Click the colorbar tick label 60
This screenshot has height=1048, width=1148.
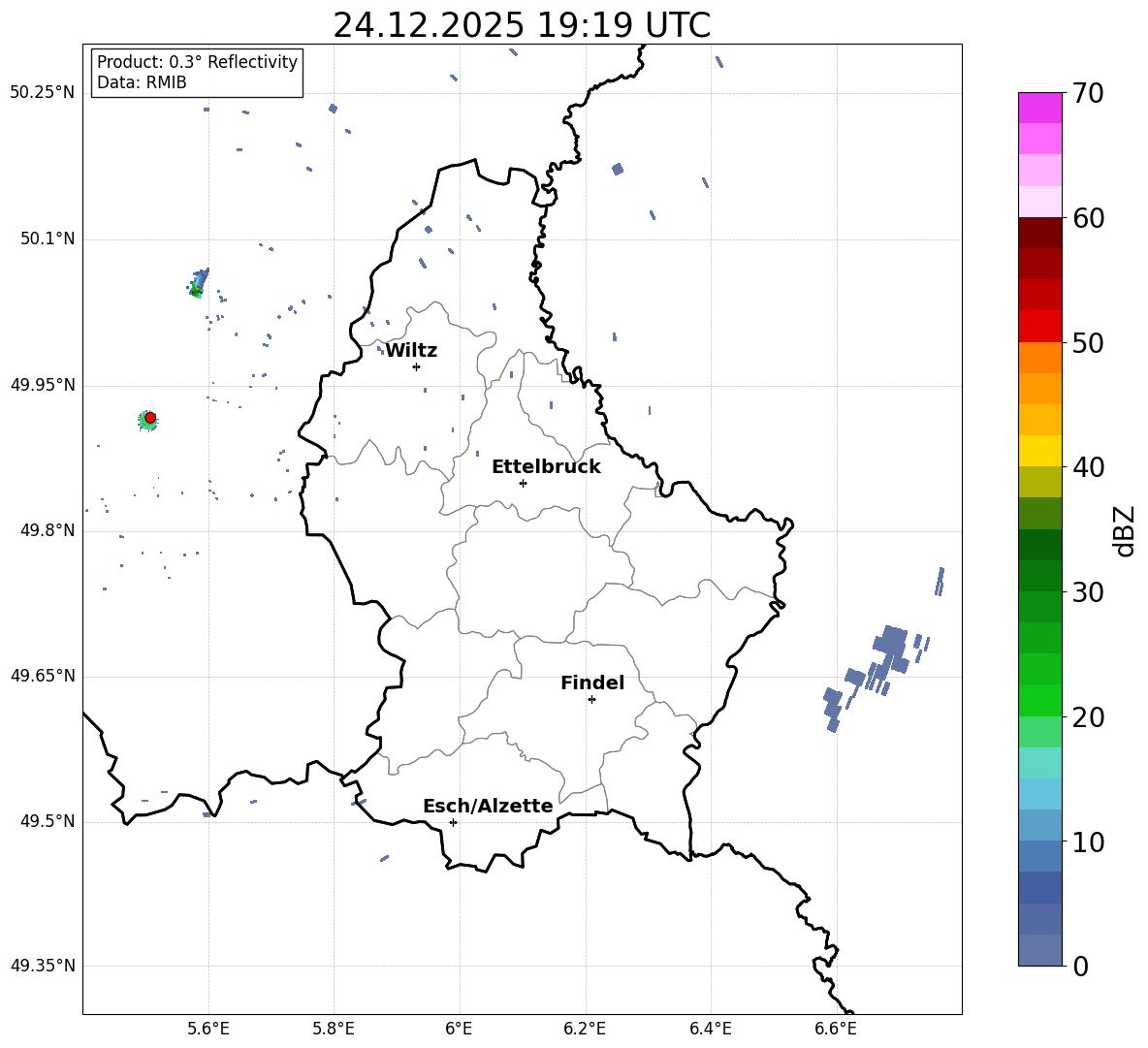pyautogui.click(x=1088, y=218)
